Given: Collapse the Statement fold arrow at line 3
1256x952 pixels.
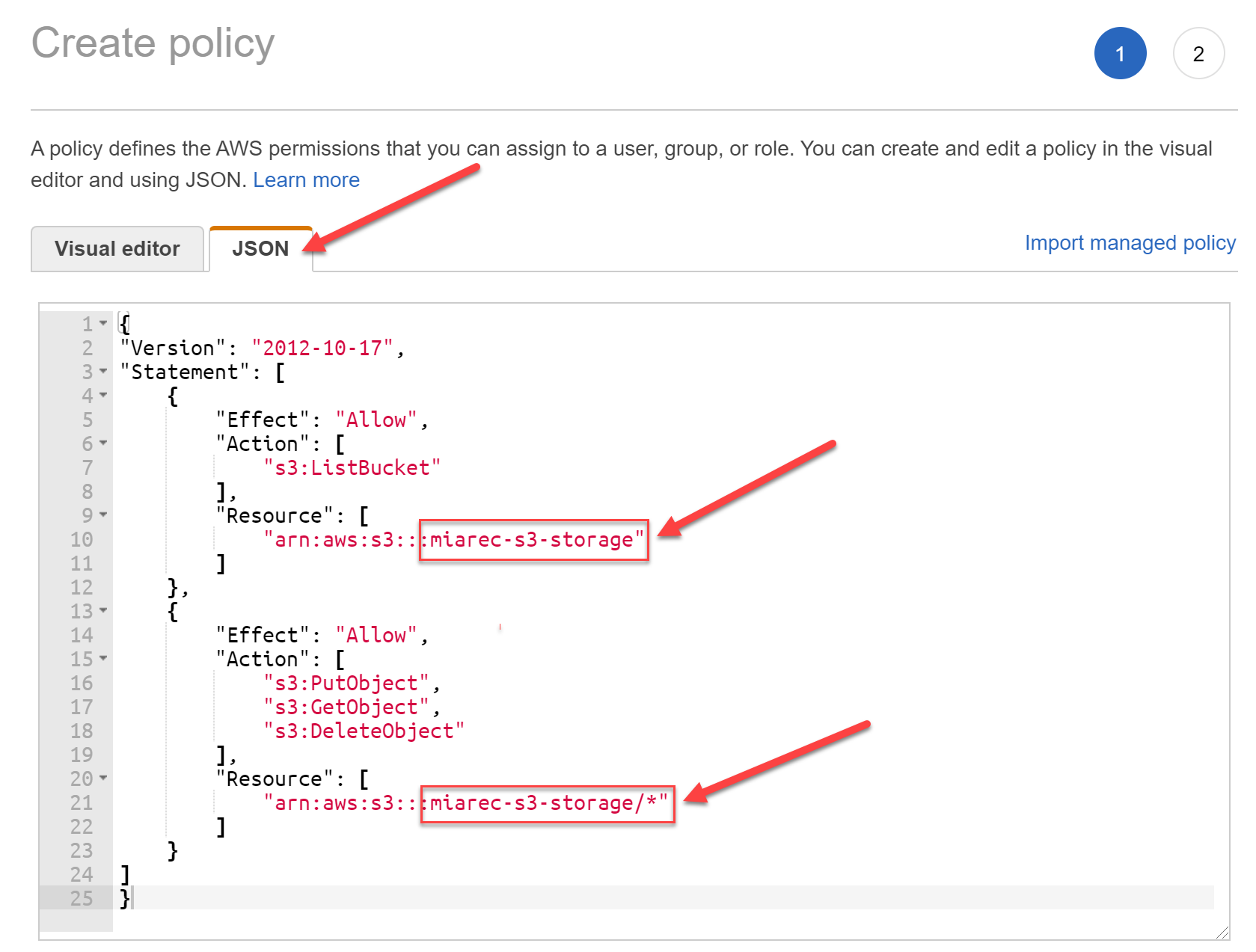Looking at the screenshot, I should pos(103,372).
